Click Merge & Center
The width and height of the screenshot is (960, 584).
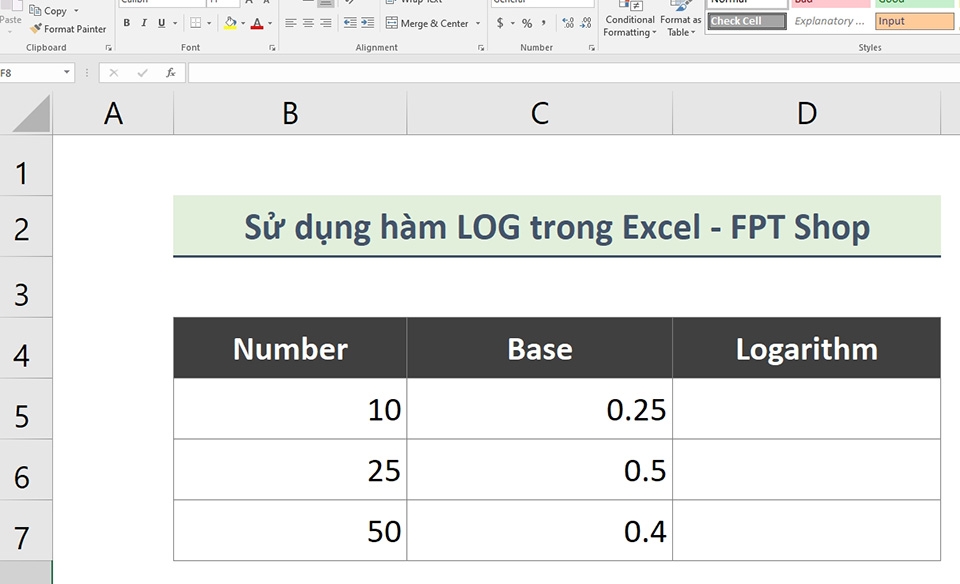click(x=427, y=23)
